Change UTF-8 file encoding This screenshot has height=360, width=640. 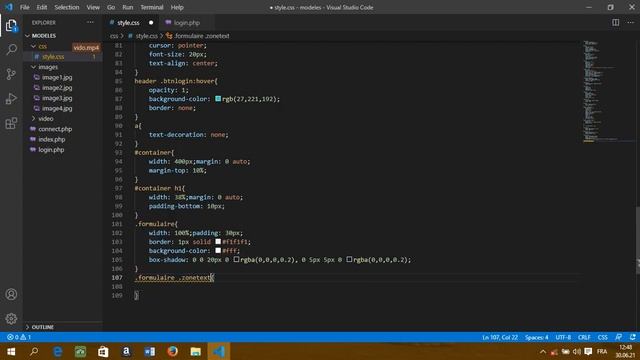coord(563,337)
